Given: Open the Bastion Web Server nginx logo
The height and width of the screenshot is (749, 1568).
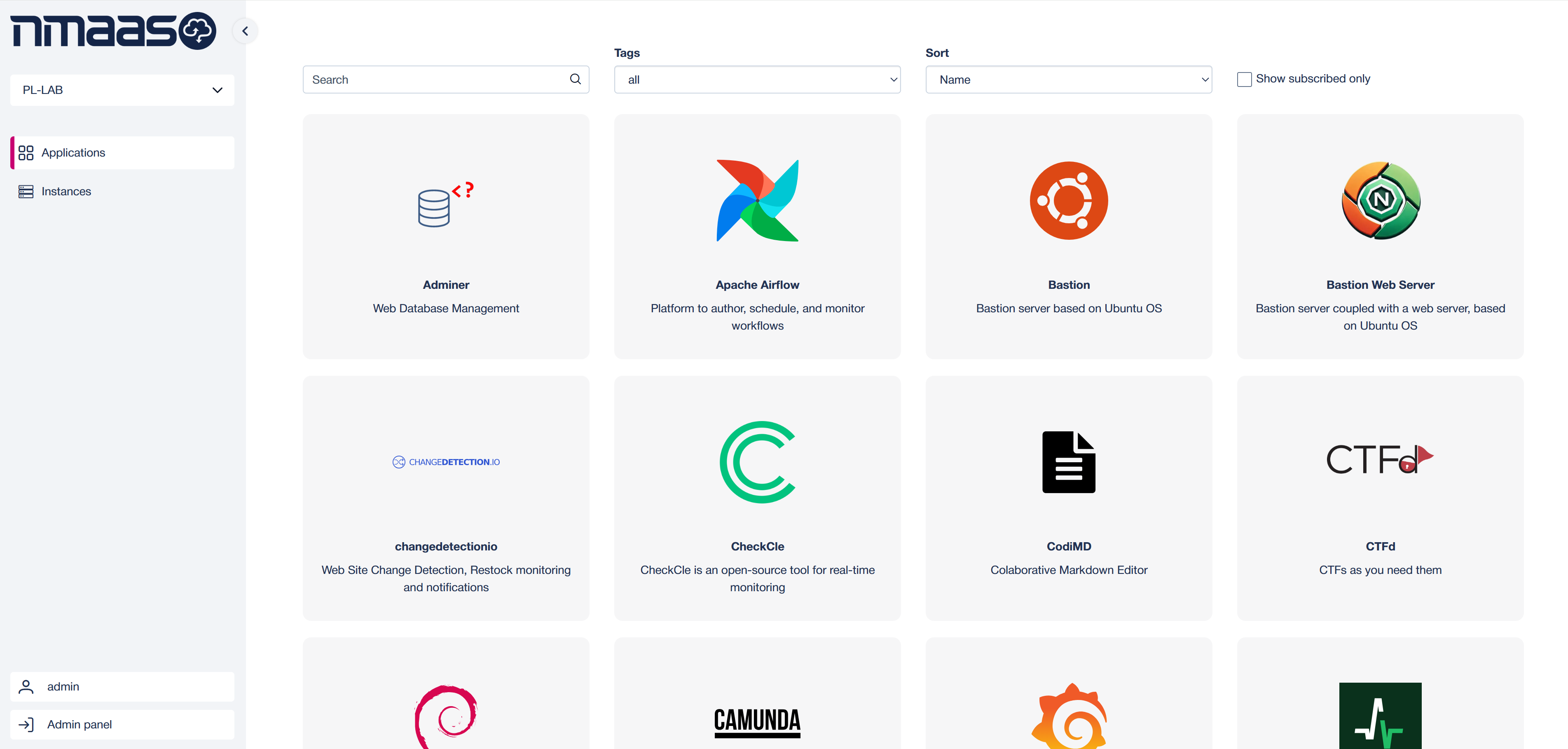Looking at the screenshot, I should (1381, 200).
